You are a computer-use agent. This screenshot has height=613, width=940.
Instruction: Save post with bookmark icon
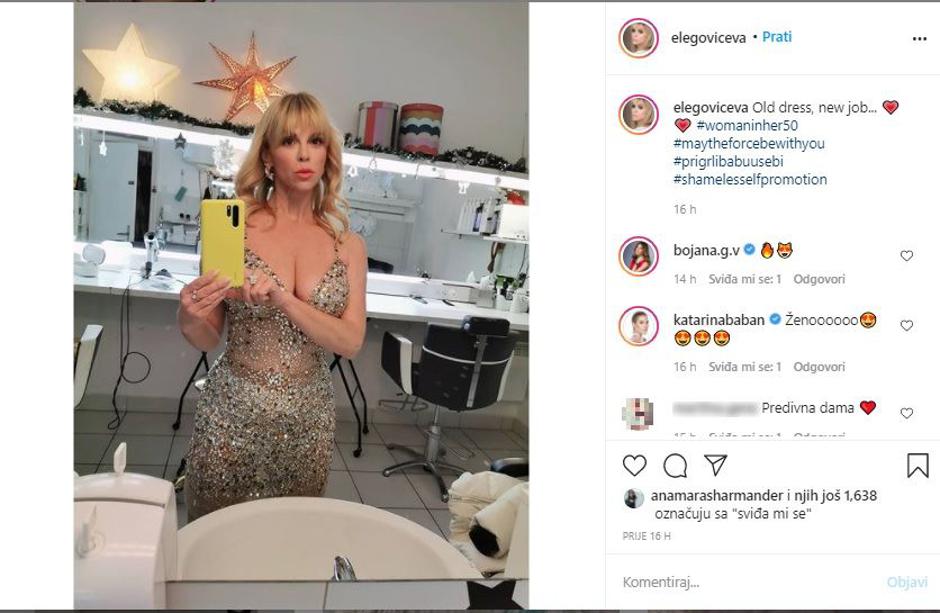[x=917, y=466]
